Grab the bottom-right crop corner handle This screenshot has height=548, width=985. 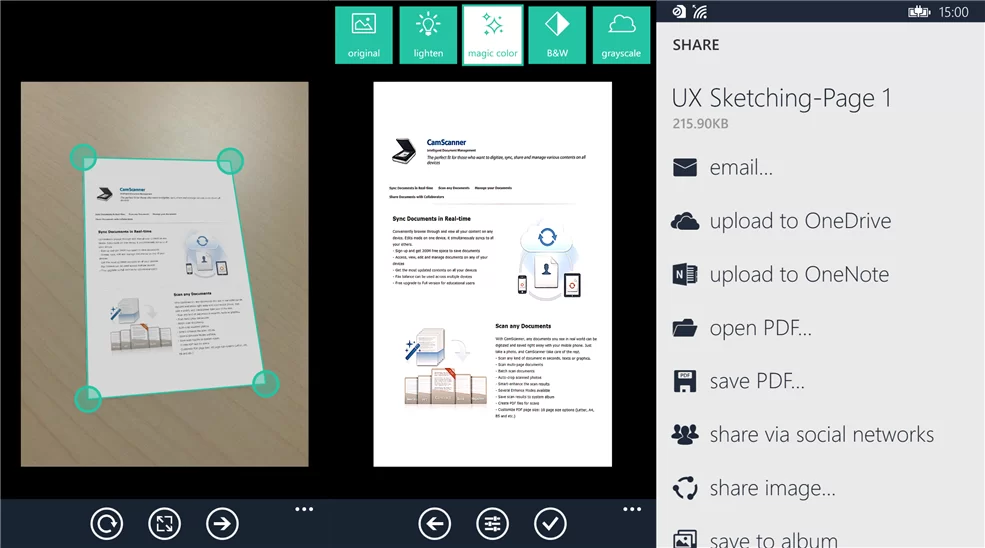point(266,383)
